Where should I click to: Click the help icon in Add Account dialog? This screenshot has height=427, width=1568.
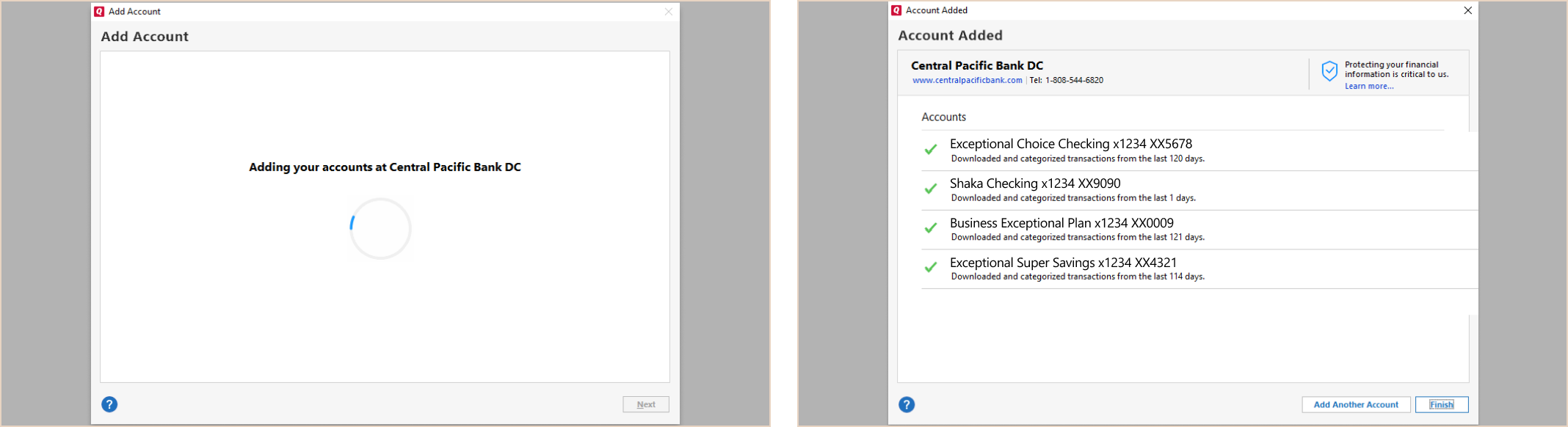pyautogui.click(x=109, y=404)
